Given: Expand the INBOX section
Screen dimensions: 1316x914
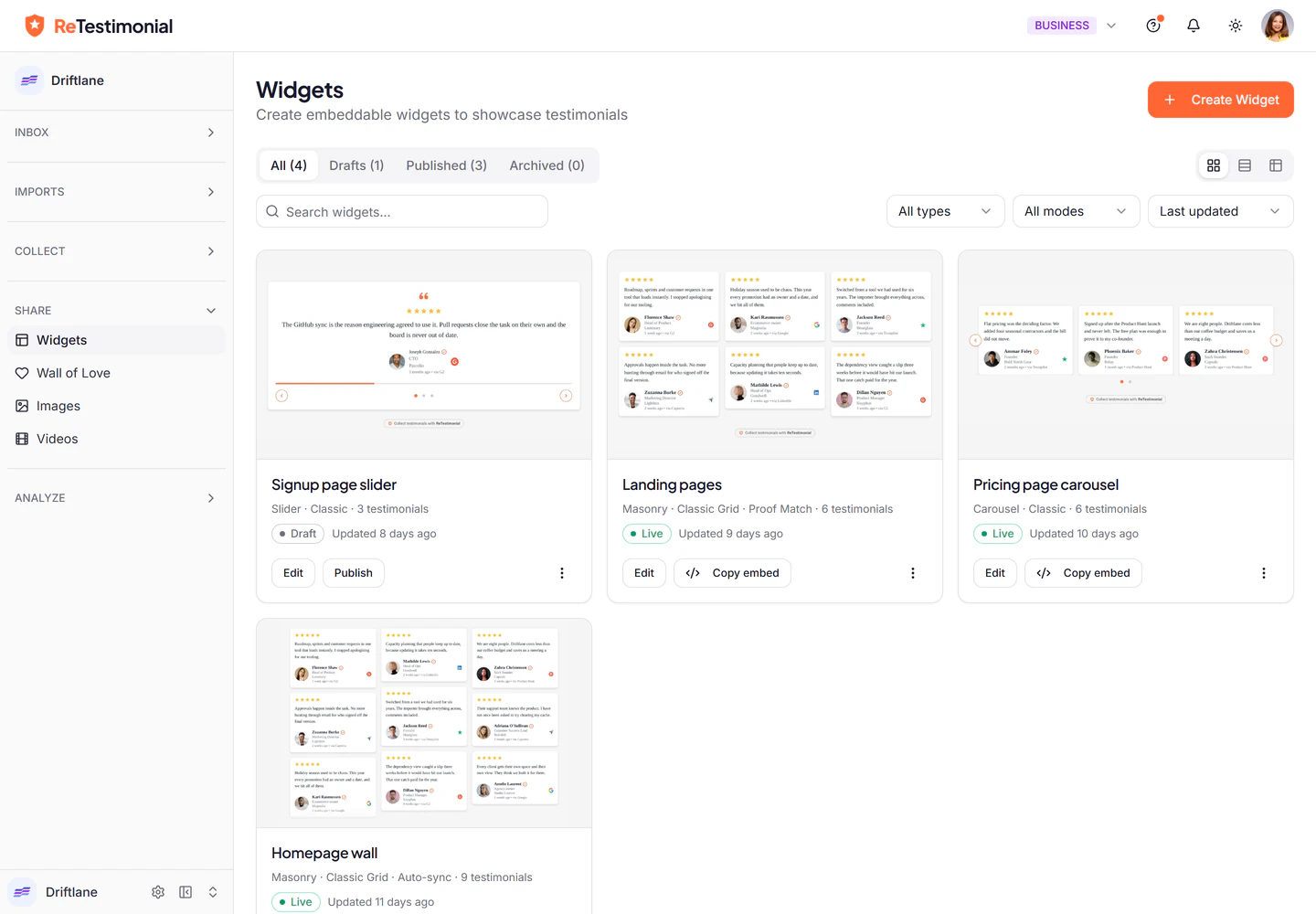Looking at the screenshot, I should tap(116, 133).
